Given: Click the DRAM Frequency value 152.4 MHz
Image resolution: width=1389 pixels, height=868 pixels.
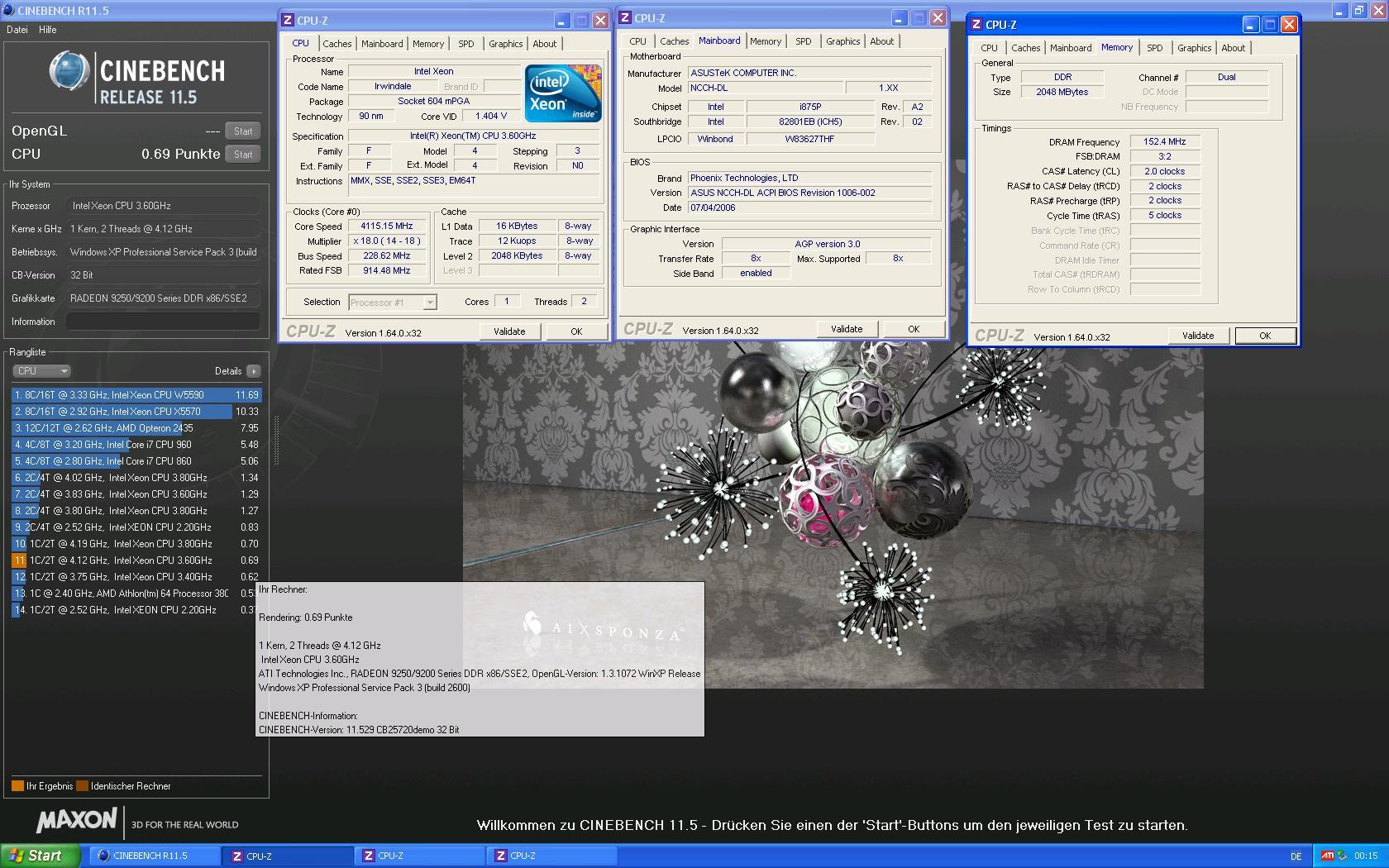Looking at the screenshot, I should pyautogui.click(x=1164, y=142).
